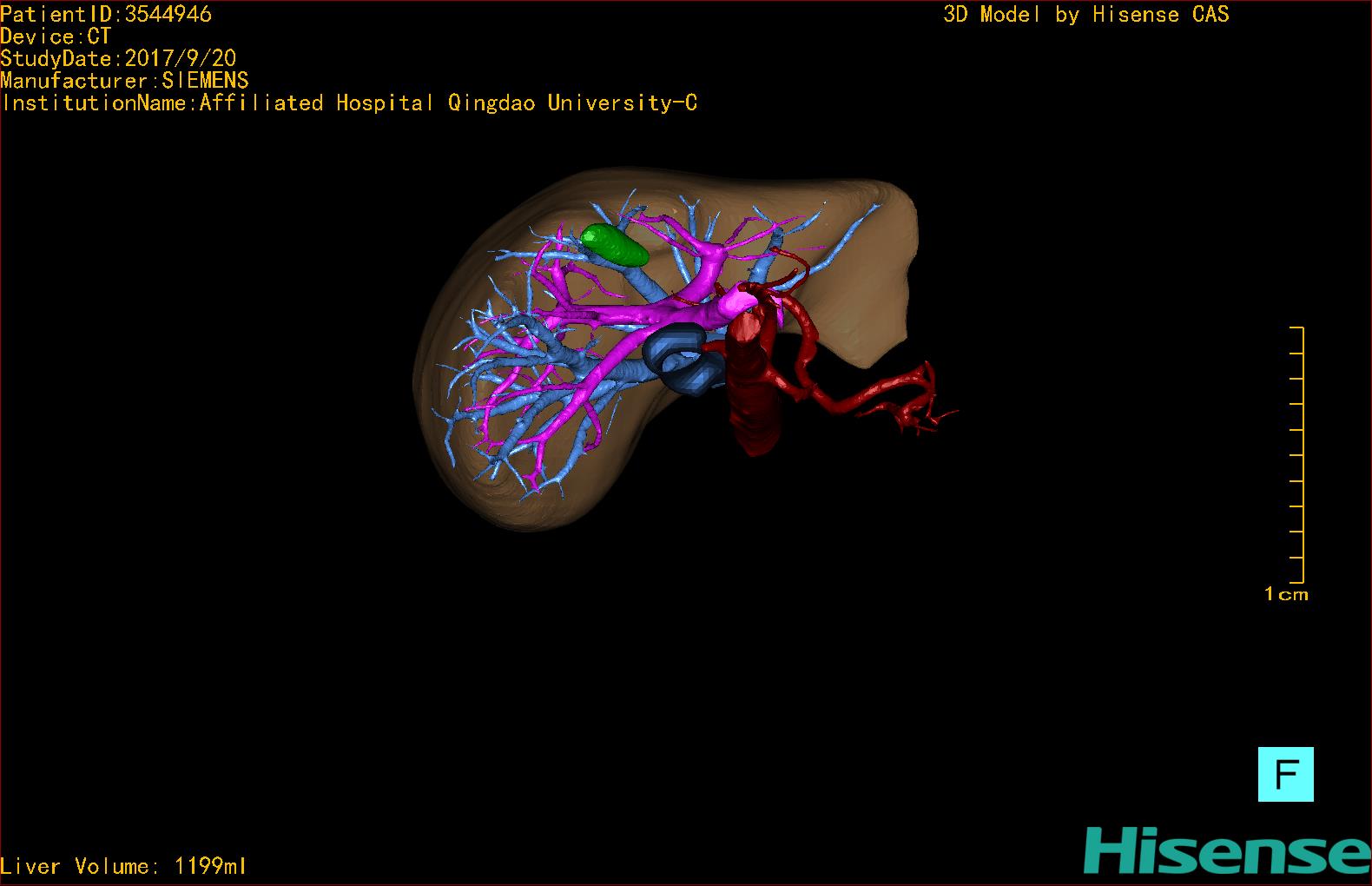Click the "Device:CT" label
This screenshot has height=886, width=1372.
pos(56,36)
